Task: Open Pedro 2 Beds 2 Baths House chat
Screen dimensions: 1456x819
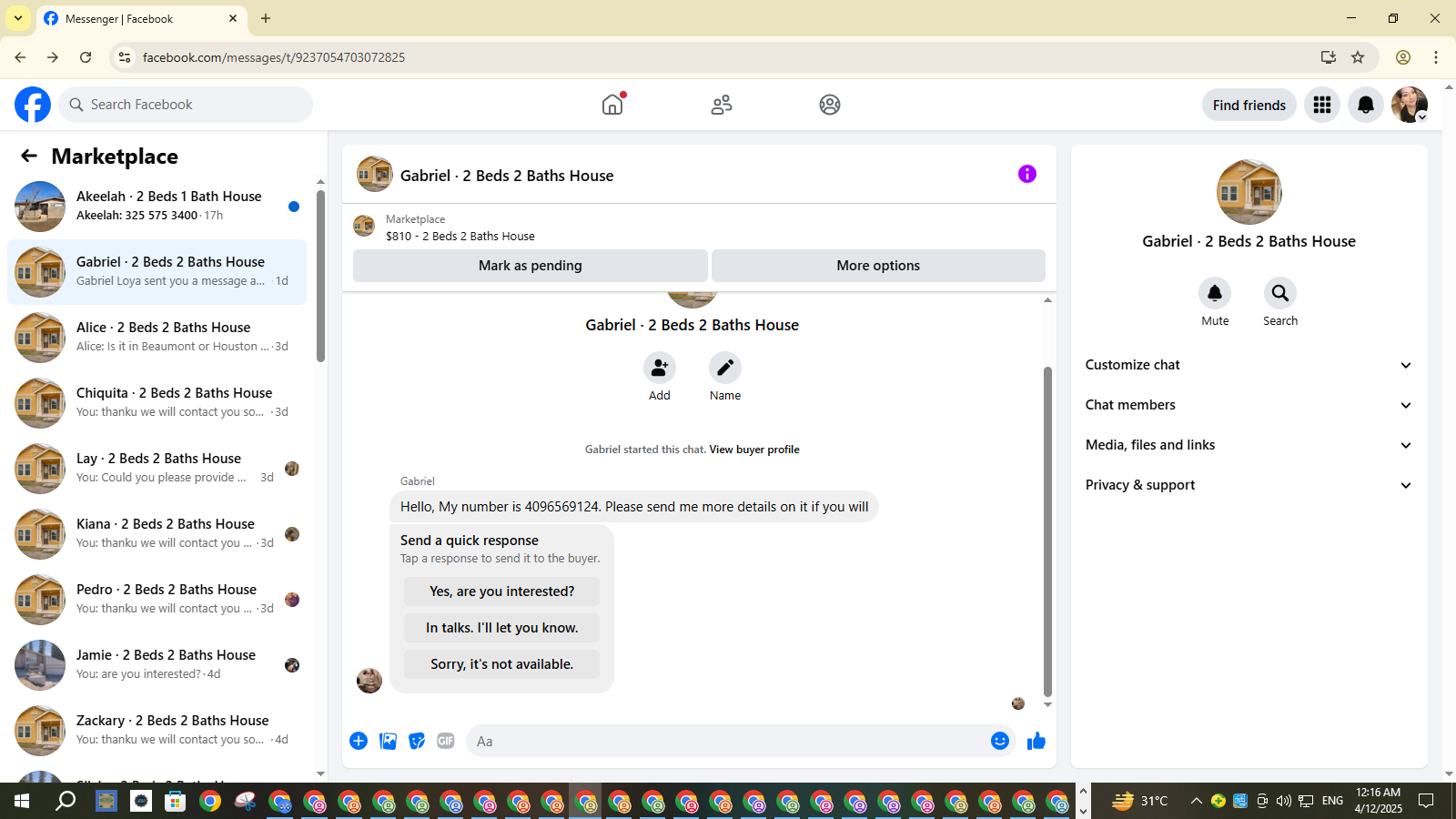Action: tap(157, 600)
